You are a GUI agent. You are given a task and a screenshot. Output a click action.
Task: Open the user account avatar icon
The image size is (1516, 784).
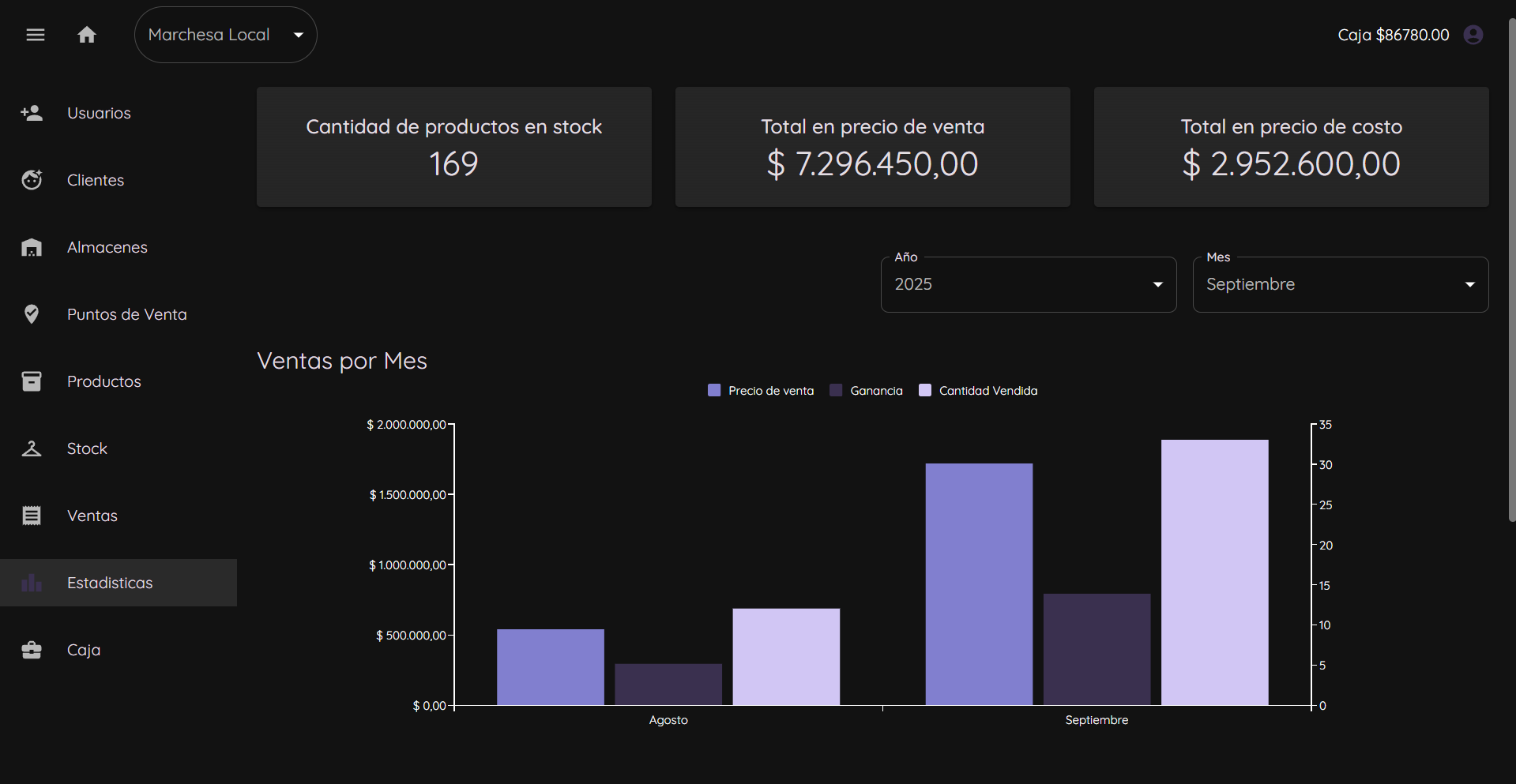(x=1473, y=35)
